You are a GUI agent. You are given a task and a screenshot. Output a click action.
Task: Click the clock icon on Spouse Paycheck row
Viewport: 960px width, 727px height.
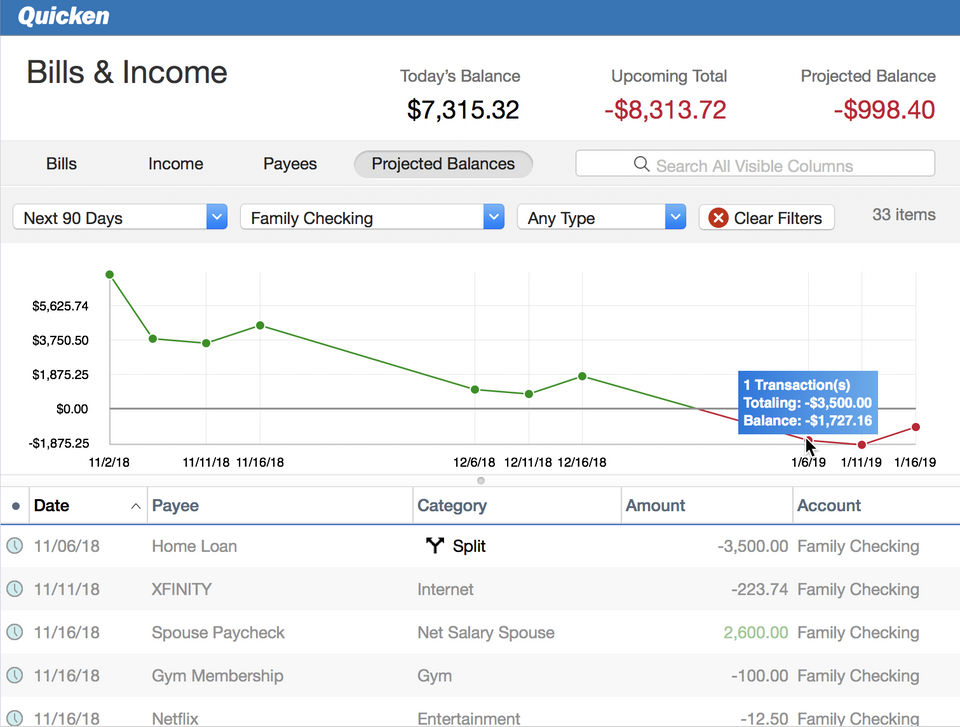pyautogui.click(x=14, y=632)
